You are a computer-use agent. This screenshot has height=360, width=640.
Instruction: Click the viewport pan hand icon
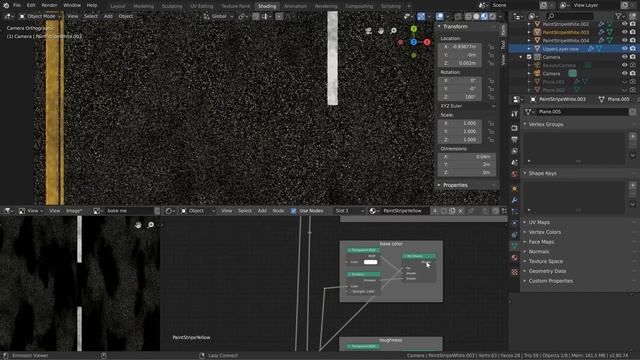(381, 31)
